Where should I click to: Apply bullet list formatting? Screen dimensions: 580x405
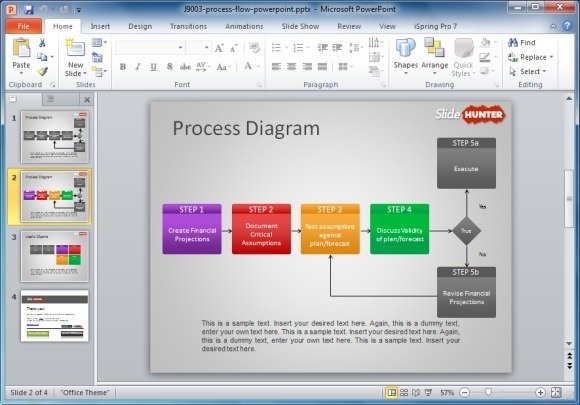point(276,47)
